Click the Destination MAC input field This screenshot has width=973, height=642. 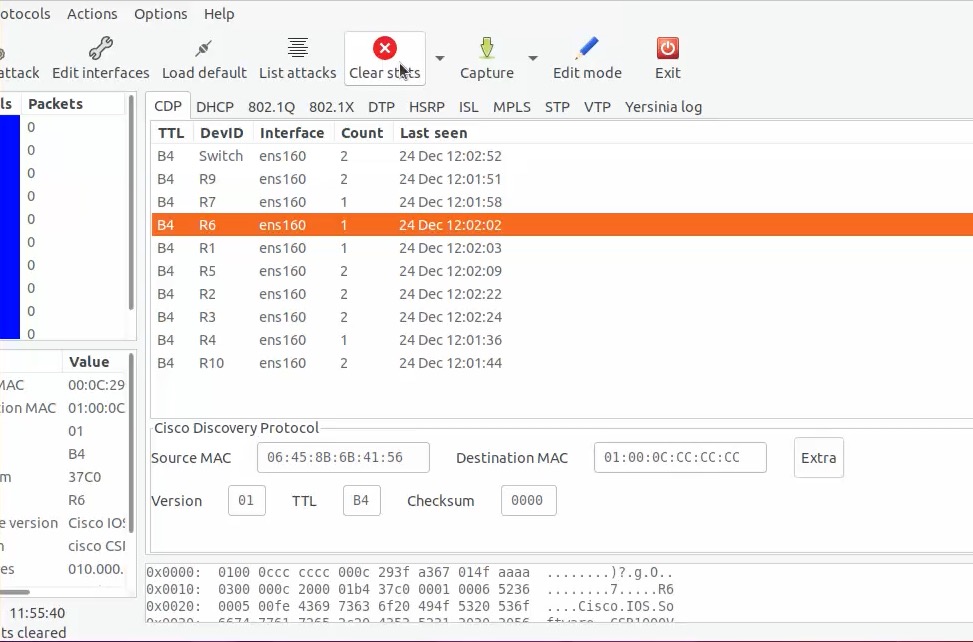click(x=680, y=458)
